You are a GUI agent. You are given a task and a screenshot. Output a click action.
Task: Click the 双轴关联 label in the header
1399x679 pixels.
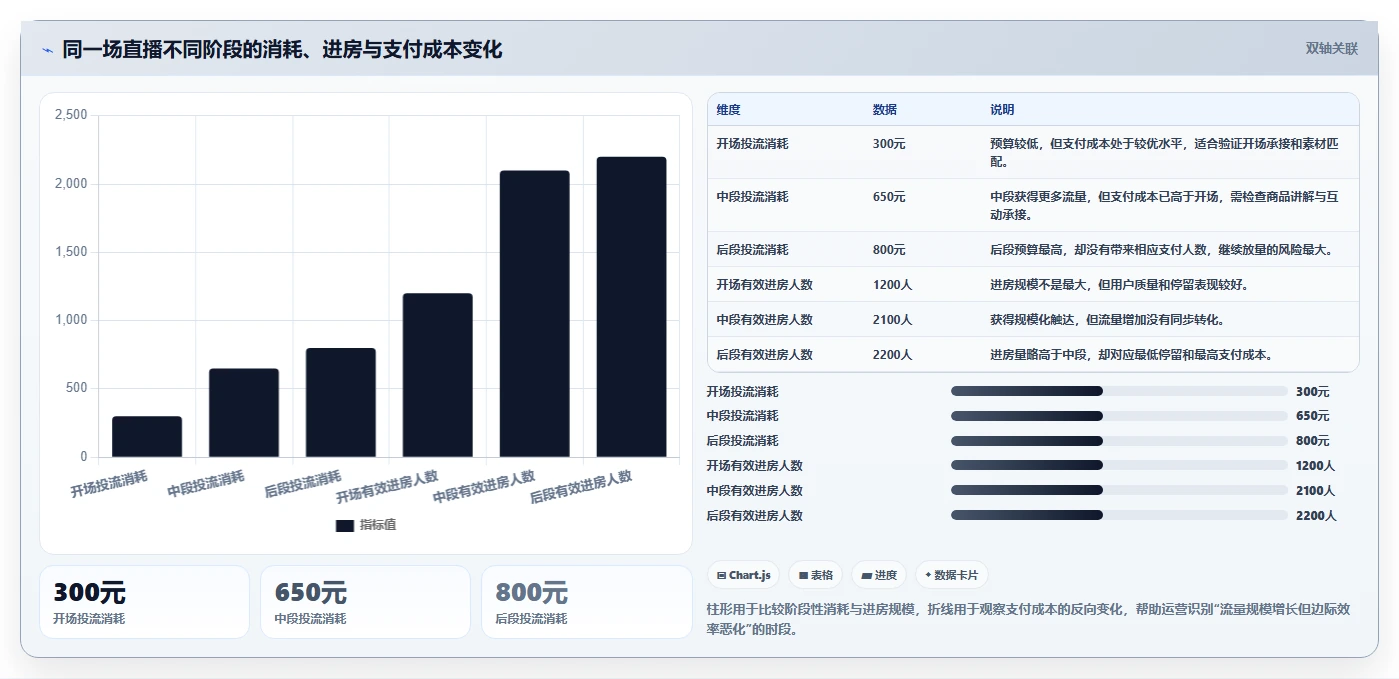[x=1332, y=48]
